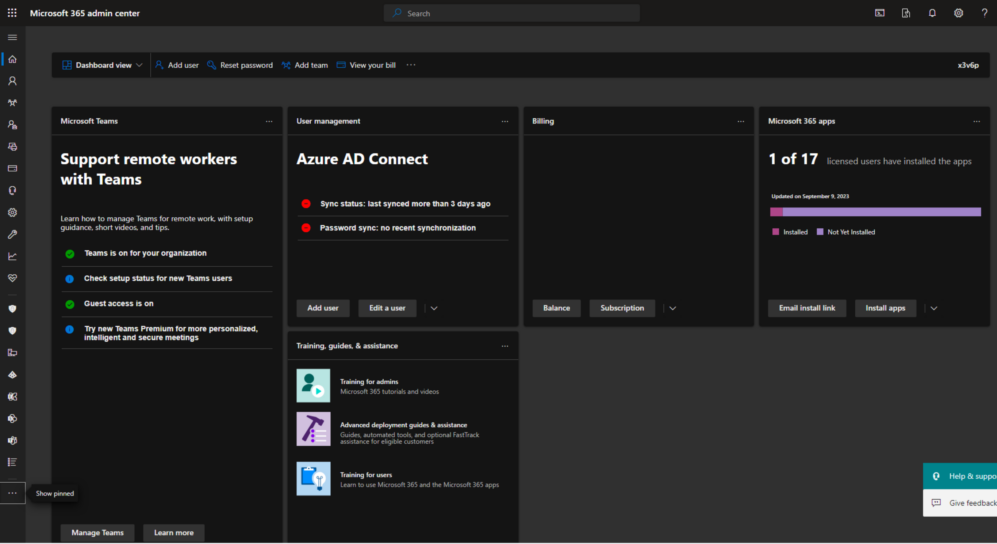Open SharePoint admin center icon

pyautogui.click(x=12, y=419)
